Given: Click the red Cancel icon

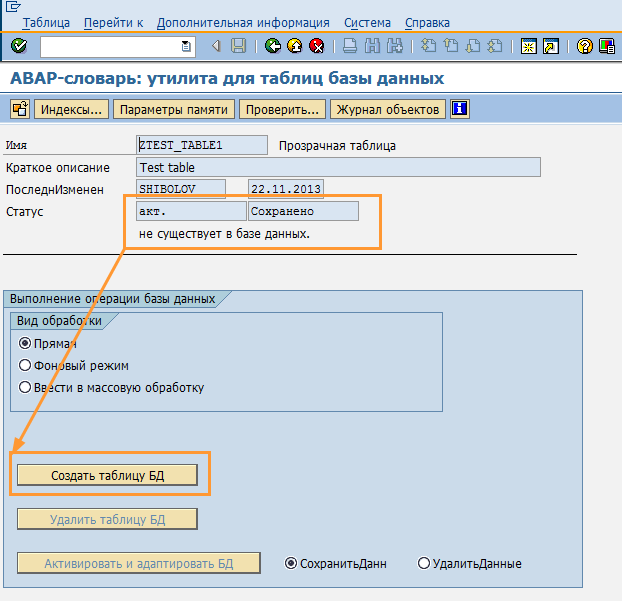Looking at the screenshot, I should coord(317,46).
